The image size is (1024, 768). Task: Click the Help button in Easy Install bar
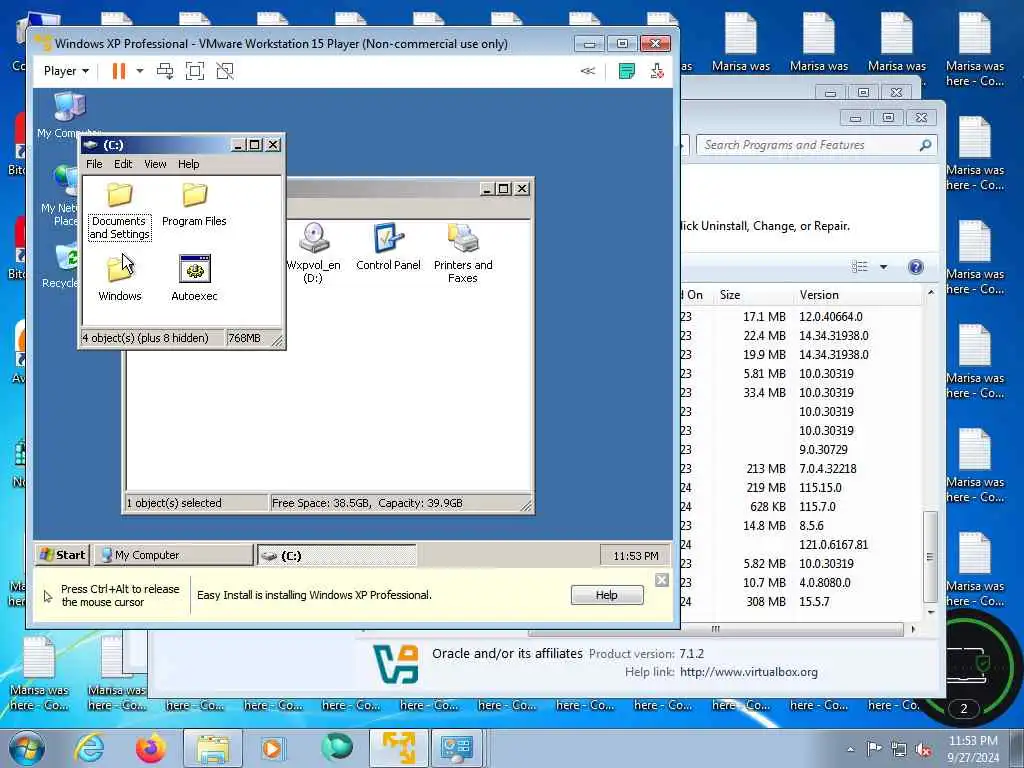pos(607,595)
